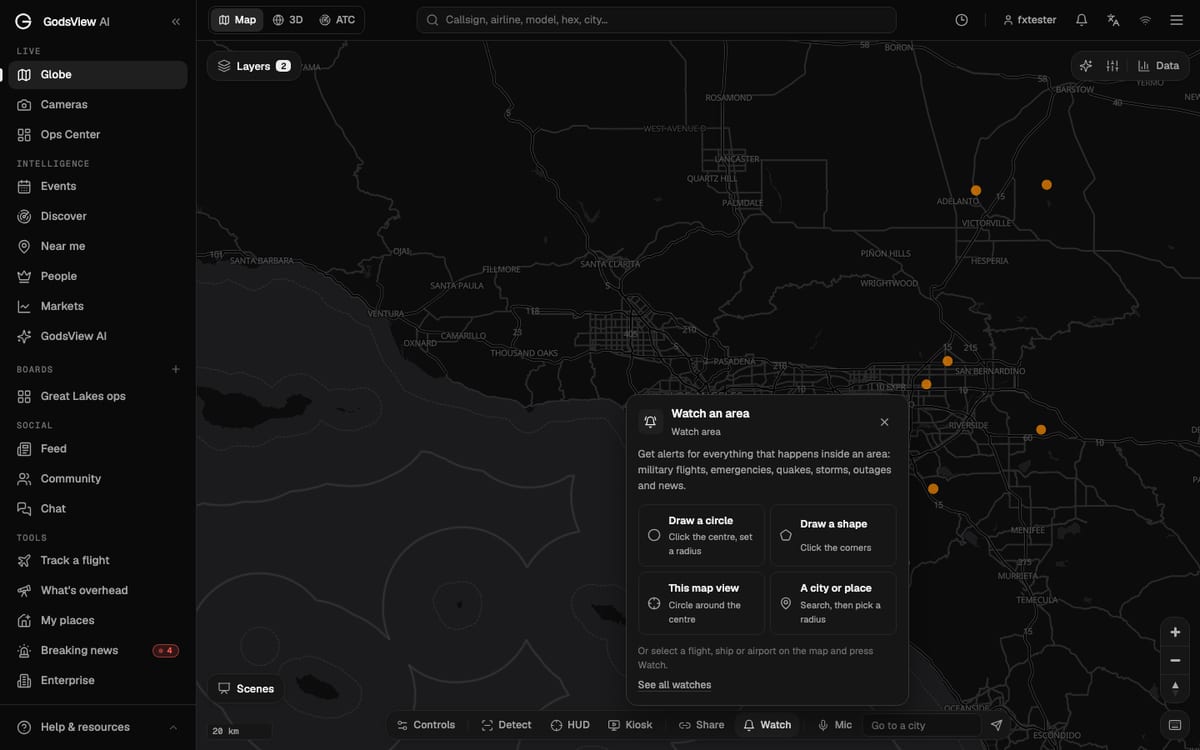
Task: Click the Go to a city field
Action: (x=921, y=725)
